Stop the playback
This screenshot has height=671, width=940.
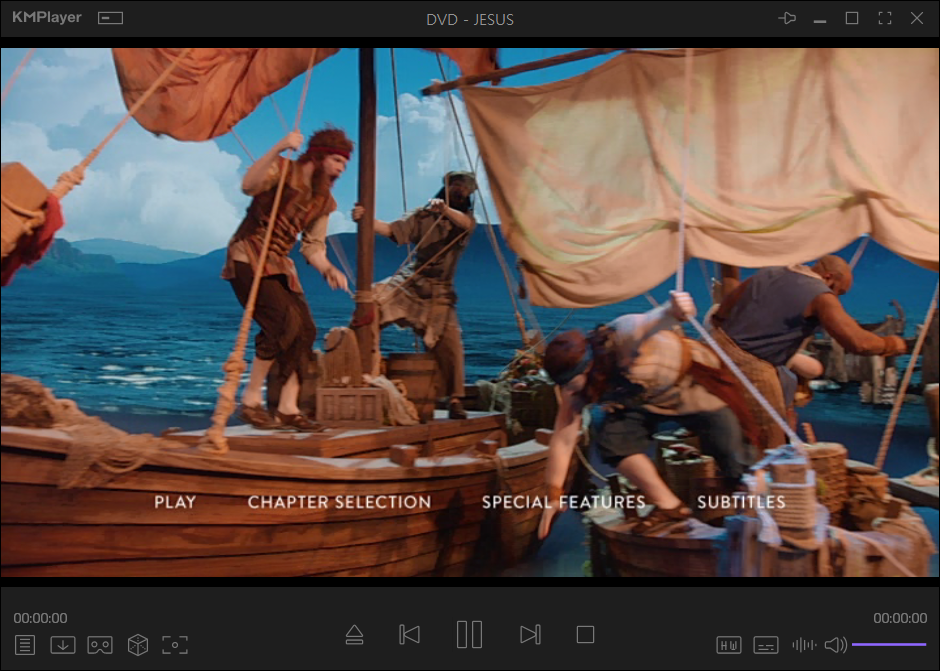[585, 634]
